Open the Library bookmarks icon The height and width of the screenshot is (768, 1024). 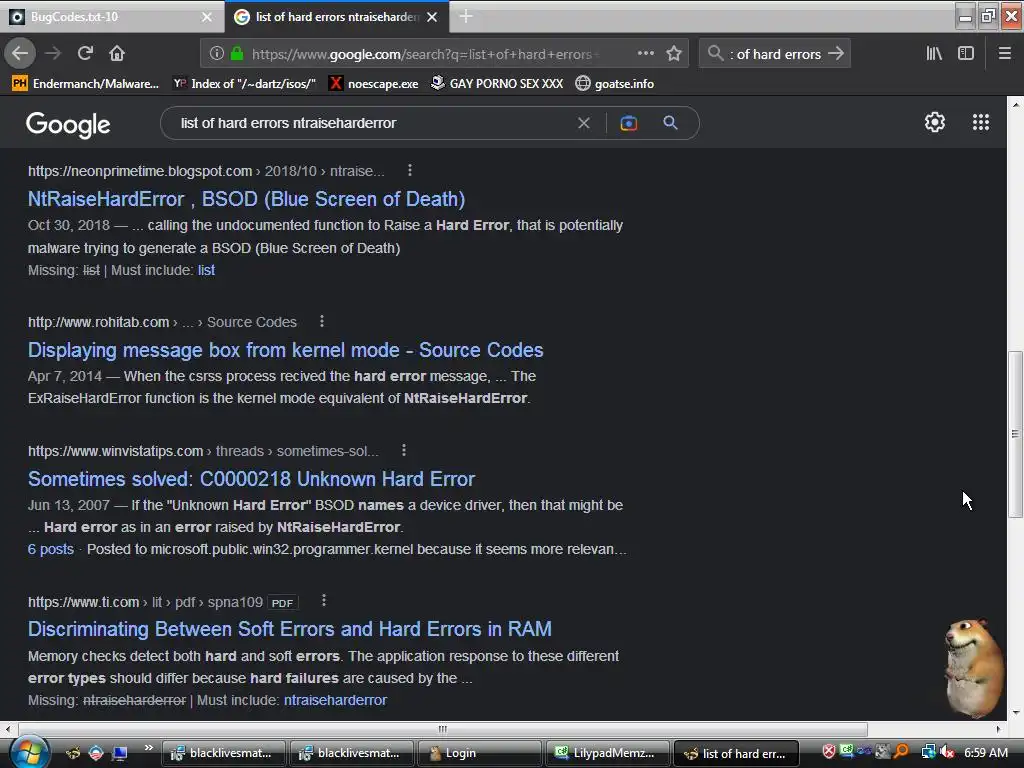point(934,54)
